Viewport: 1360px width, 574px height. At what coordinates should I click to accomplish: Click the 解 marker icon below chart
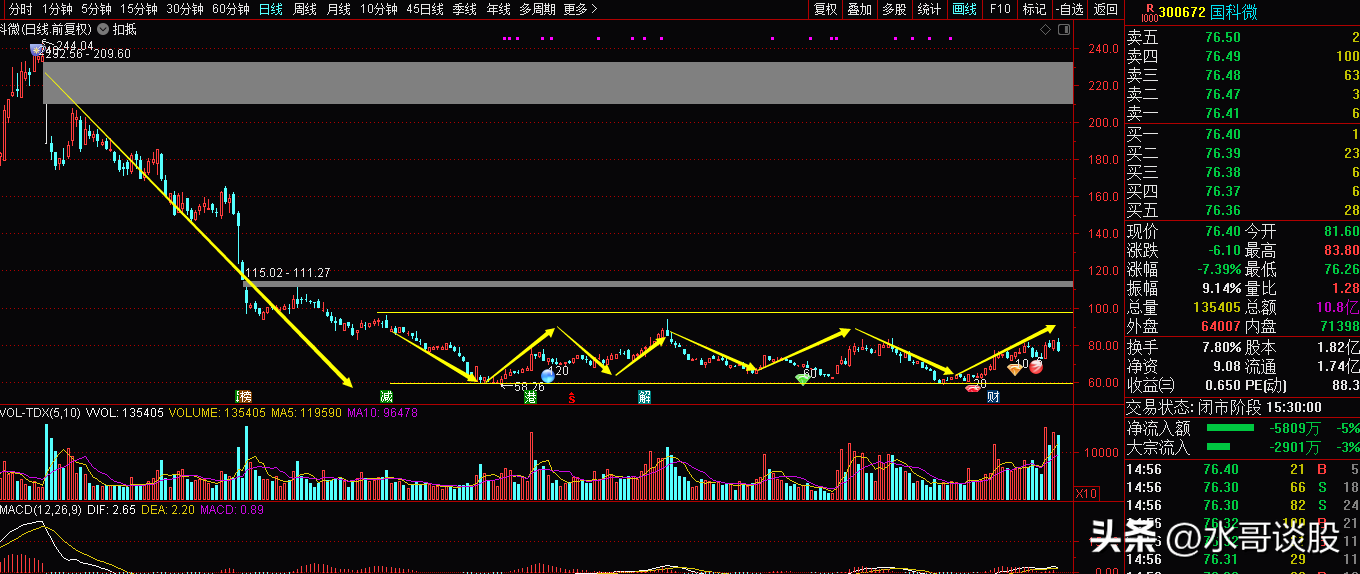point(645,397)
